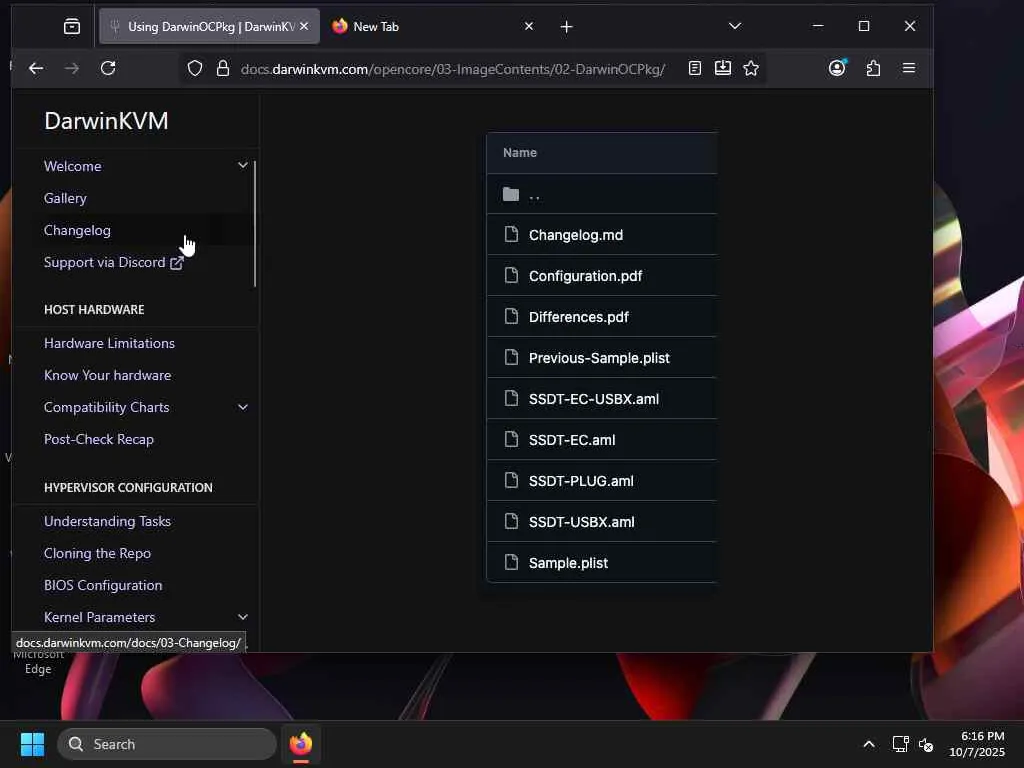Show site security padlock info

(x=223, y=68)
